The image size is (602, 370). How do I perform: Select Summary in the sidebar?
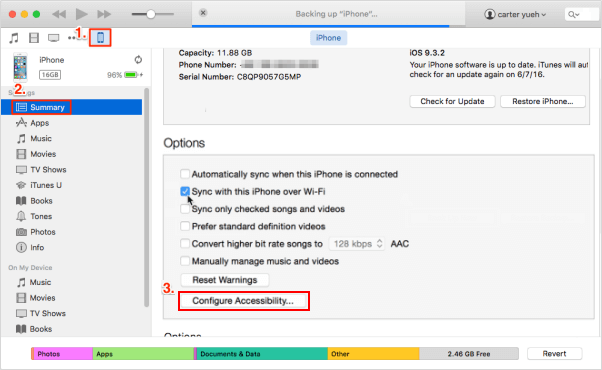71,107
